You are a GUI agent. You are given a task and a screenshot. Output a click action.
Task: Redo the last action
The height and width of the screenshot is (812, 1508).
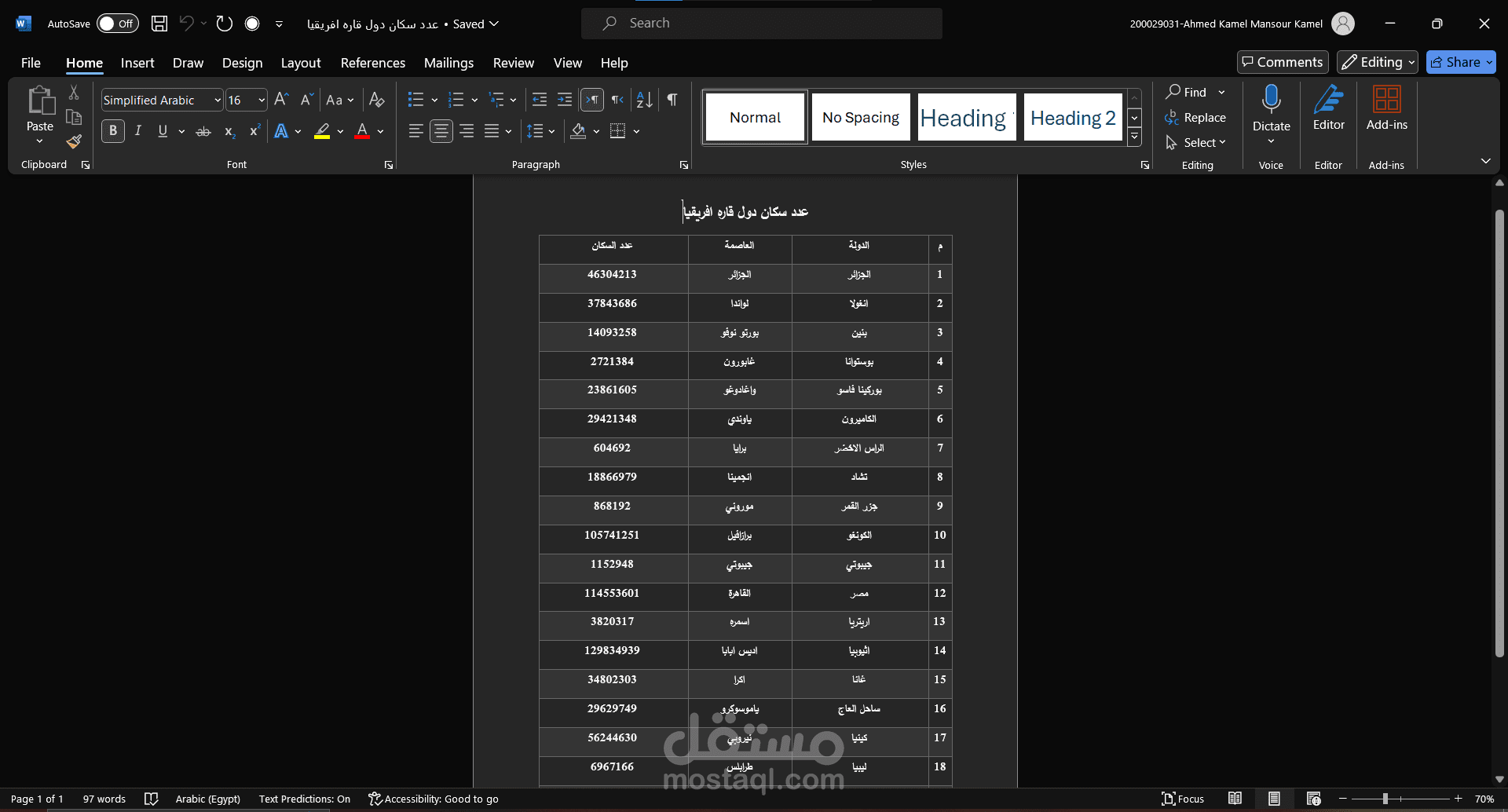pos(225,24)
